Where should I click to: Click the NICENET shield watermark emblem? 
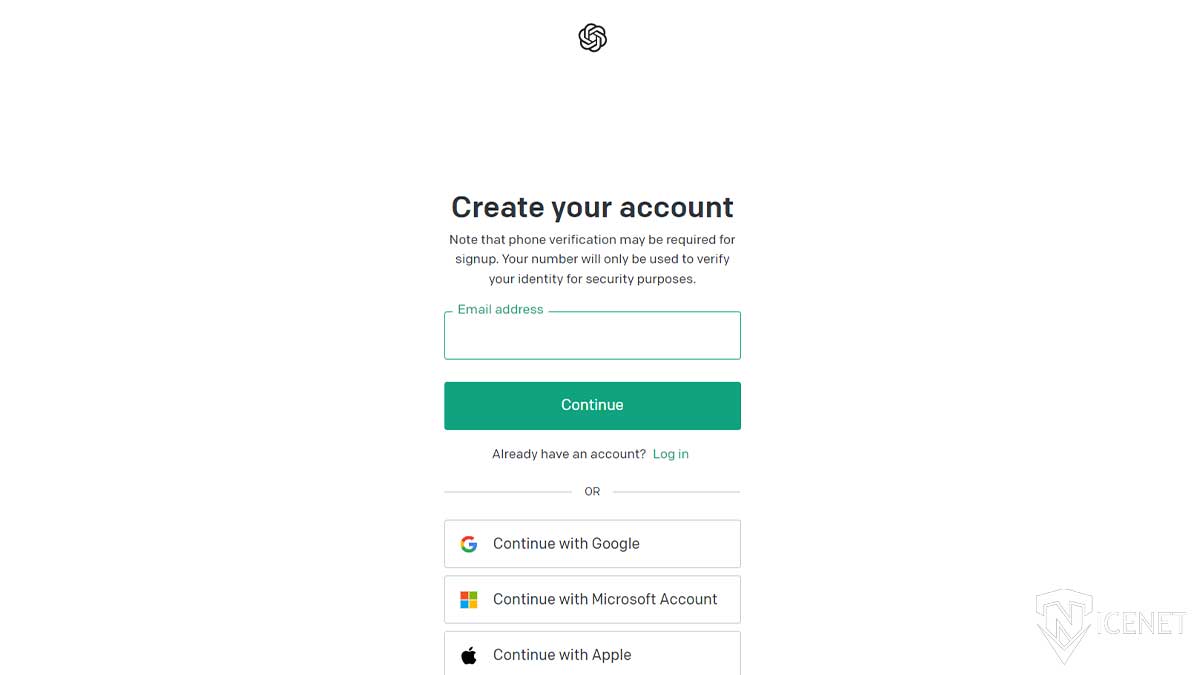tap(1064, 626)
